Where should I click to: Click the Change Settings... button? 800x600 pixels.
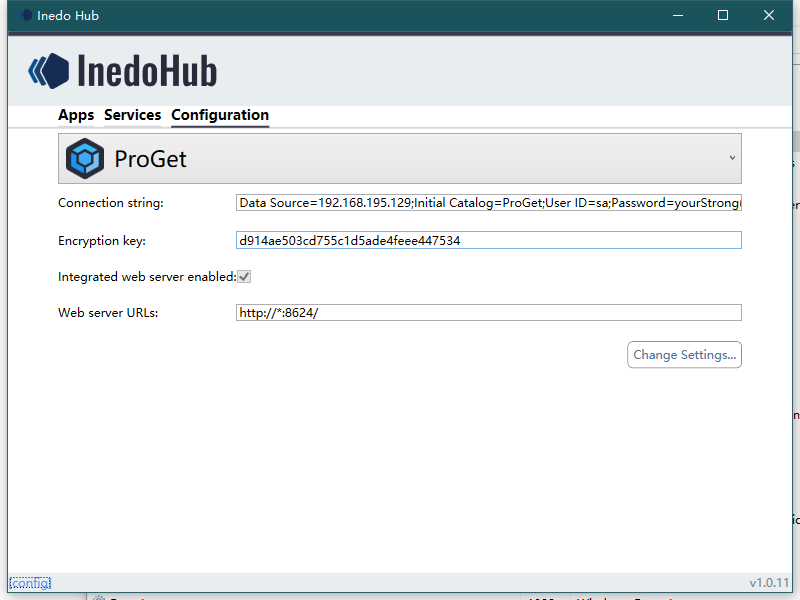coord(684,355)
